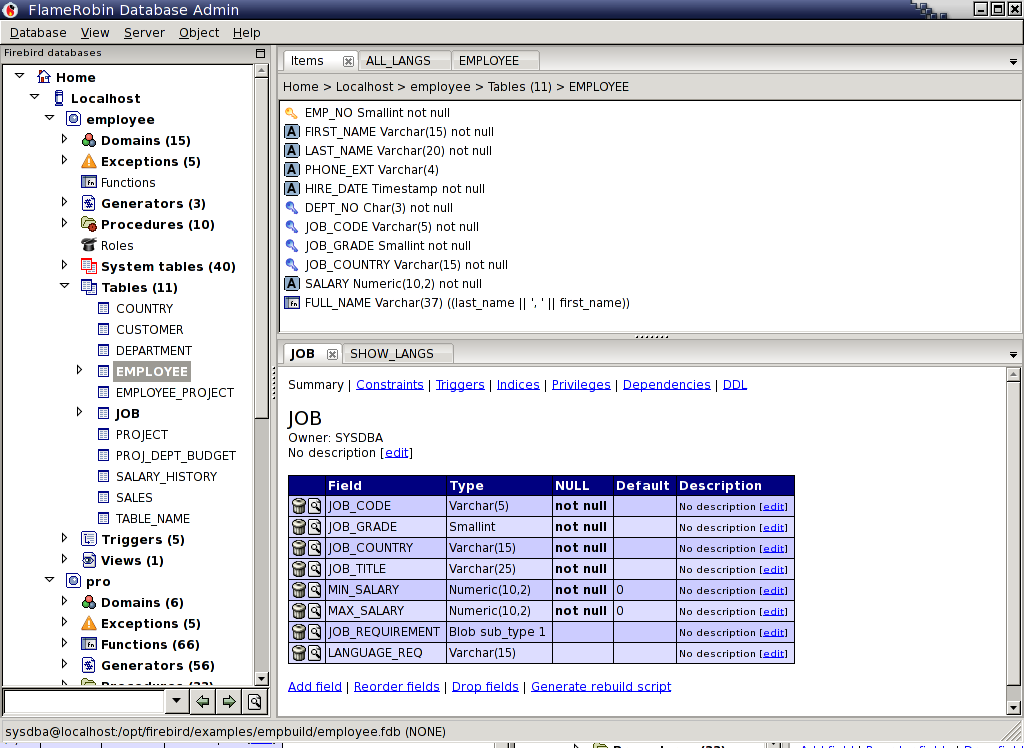Click the Localhost server icon
Image resolution: width=1024 pixels, height=748 pixels.
59,98
